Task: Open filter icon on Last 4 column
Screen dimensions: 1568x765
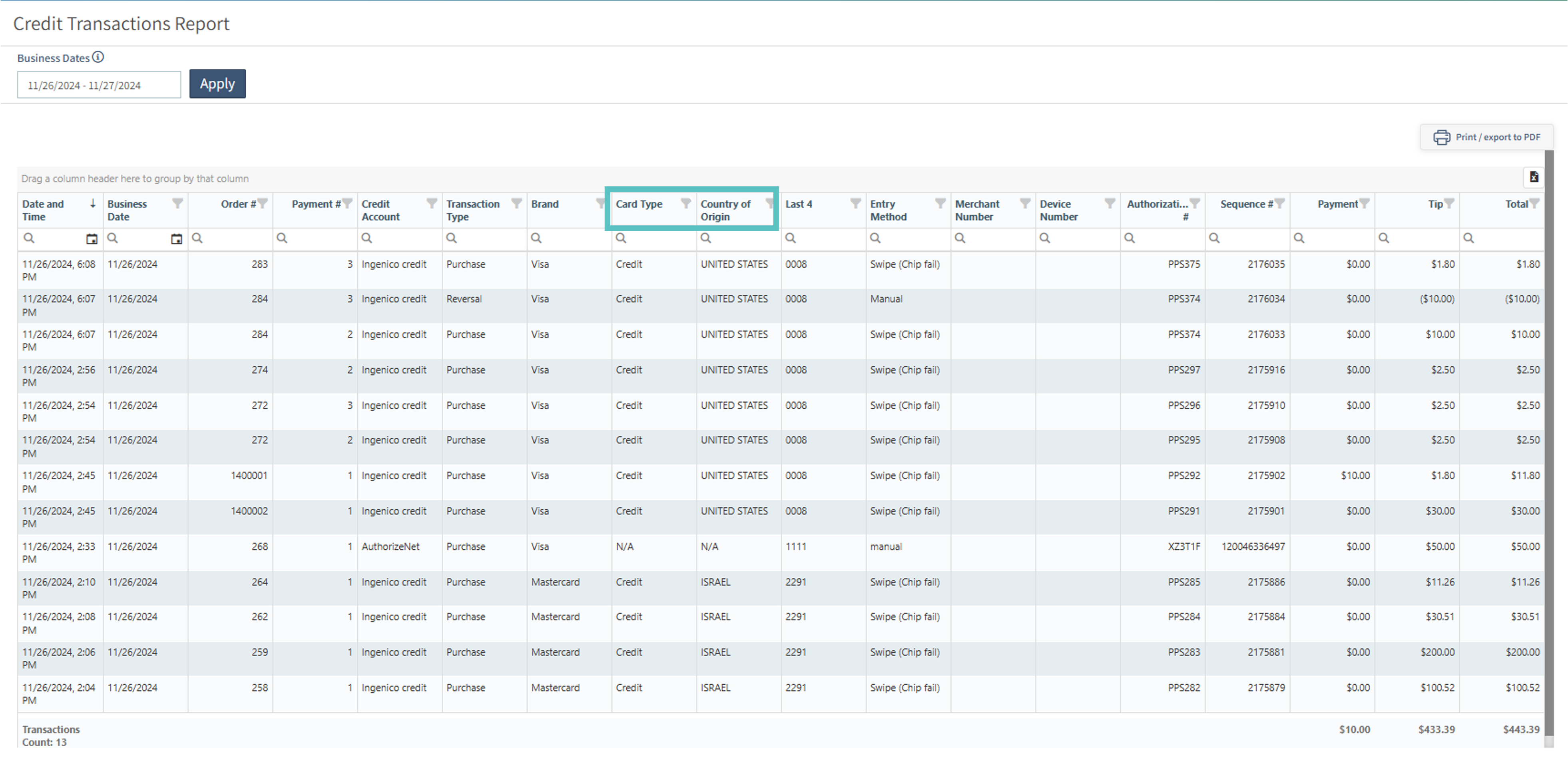Action: [x=855, y=203]
